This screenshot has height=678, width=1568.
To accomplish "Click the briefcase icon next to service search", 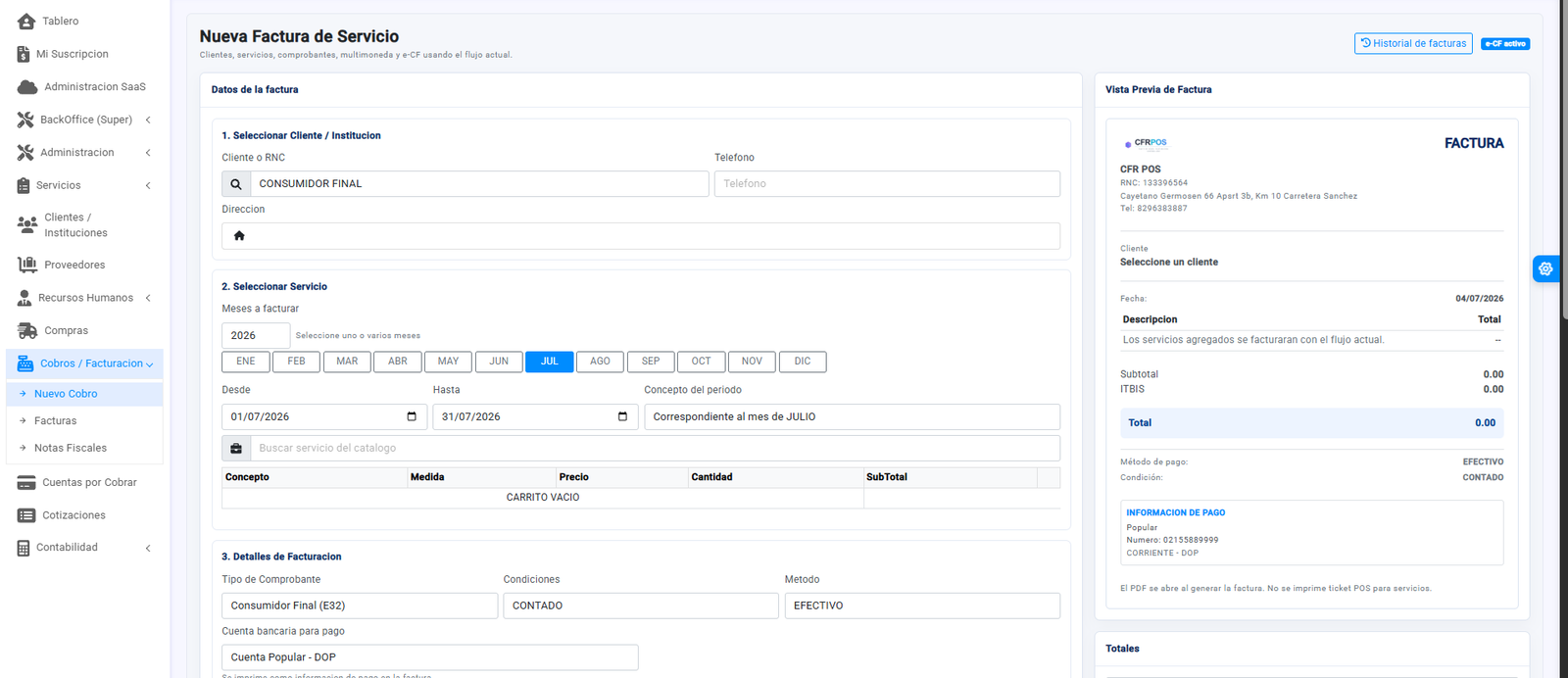I will 236,448.
